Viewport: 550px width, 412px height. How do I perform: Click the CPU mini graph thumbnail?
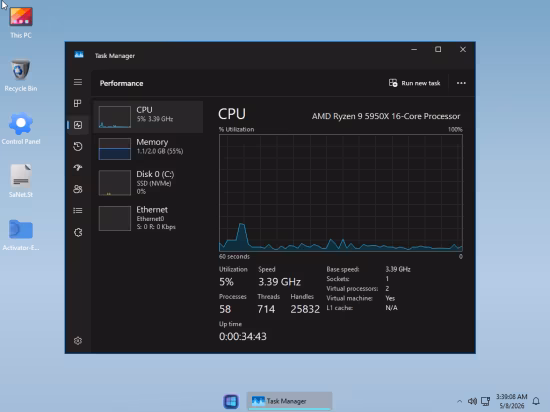115,117
